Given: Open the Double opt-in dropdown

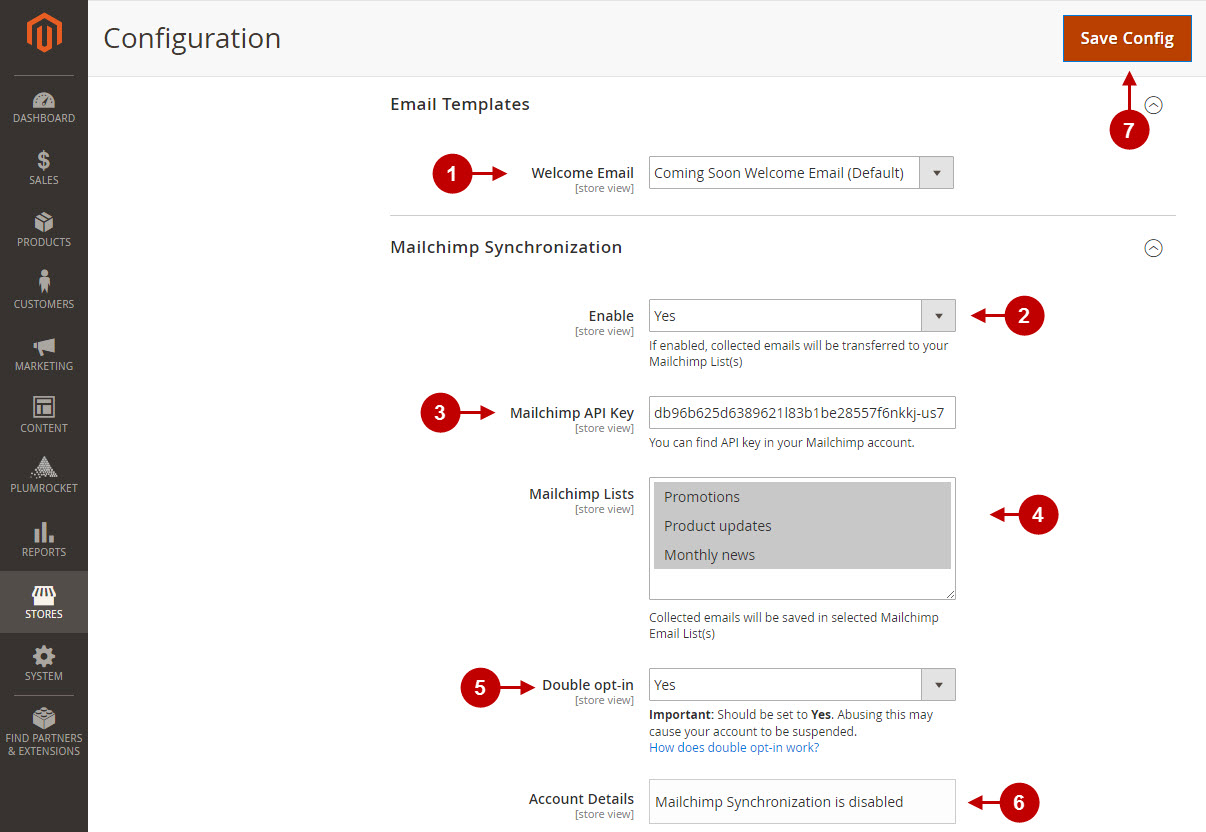Looking at the screenshot, I should pos(802,685).
